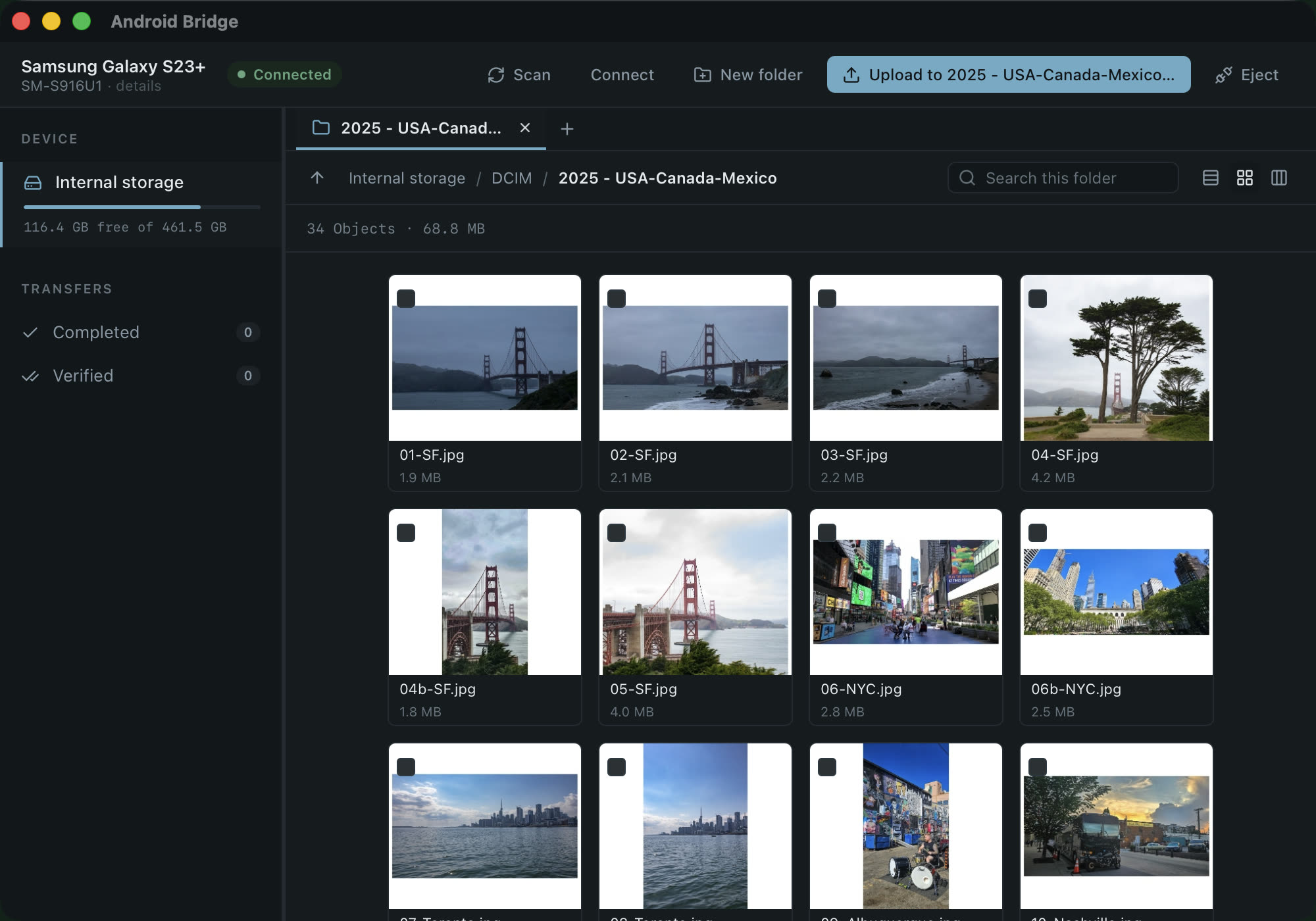Check the 04-SF.jpg checkbox
Viewport: 1316px width, 921px height.
click(1038, 299)
